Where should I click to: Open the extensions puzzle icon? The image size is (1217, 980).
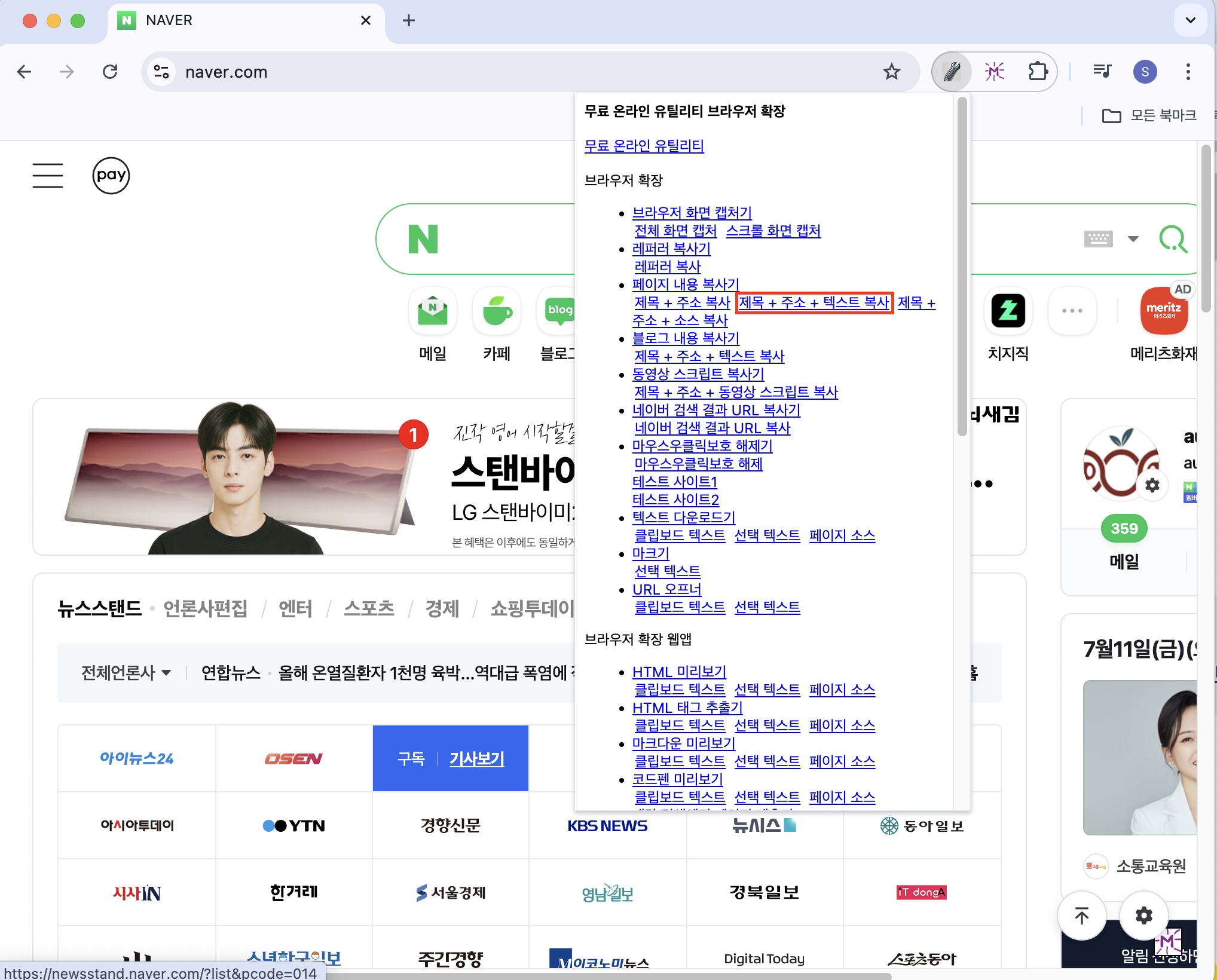1038,72
